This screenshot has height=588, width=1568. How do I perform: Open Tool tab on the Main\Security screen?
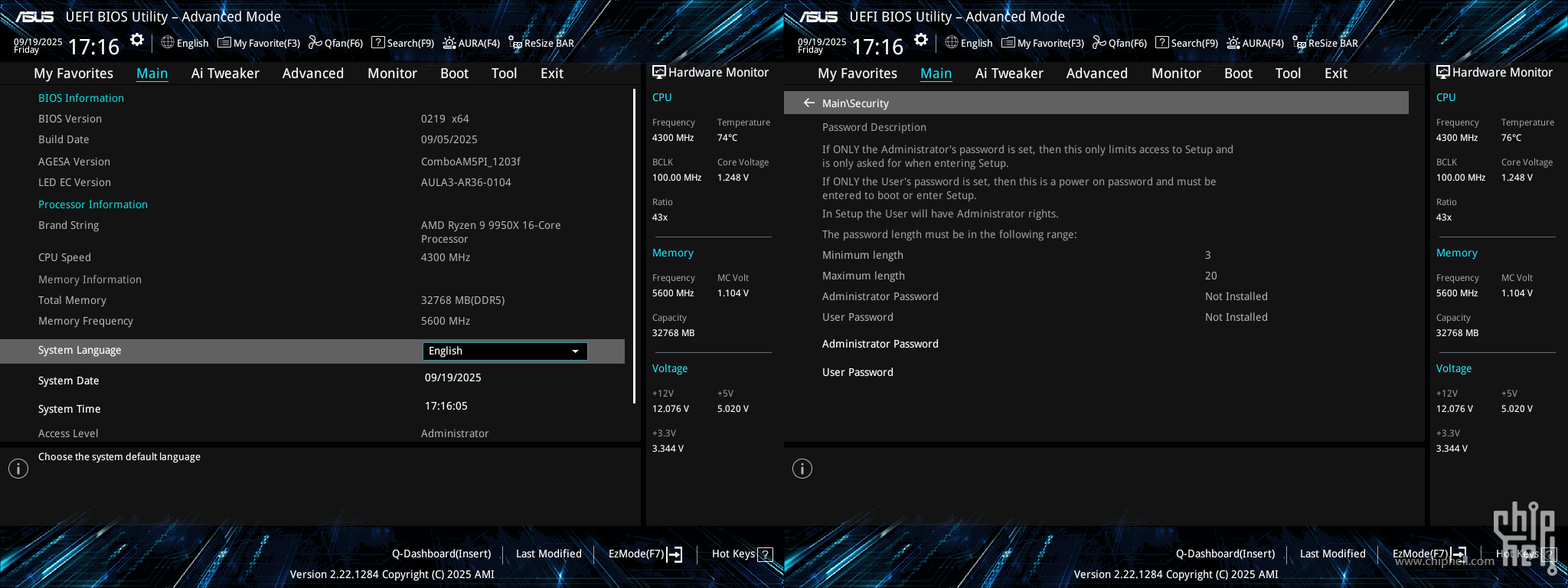1288,73
